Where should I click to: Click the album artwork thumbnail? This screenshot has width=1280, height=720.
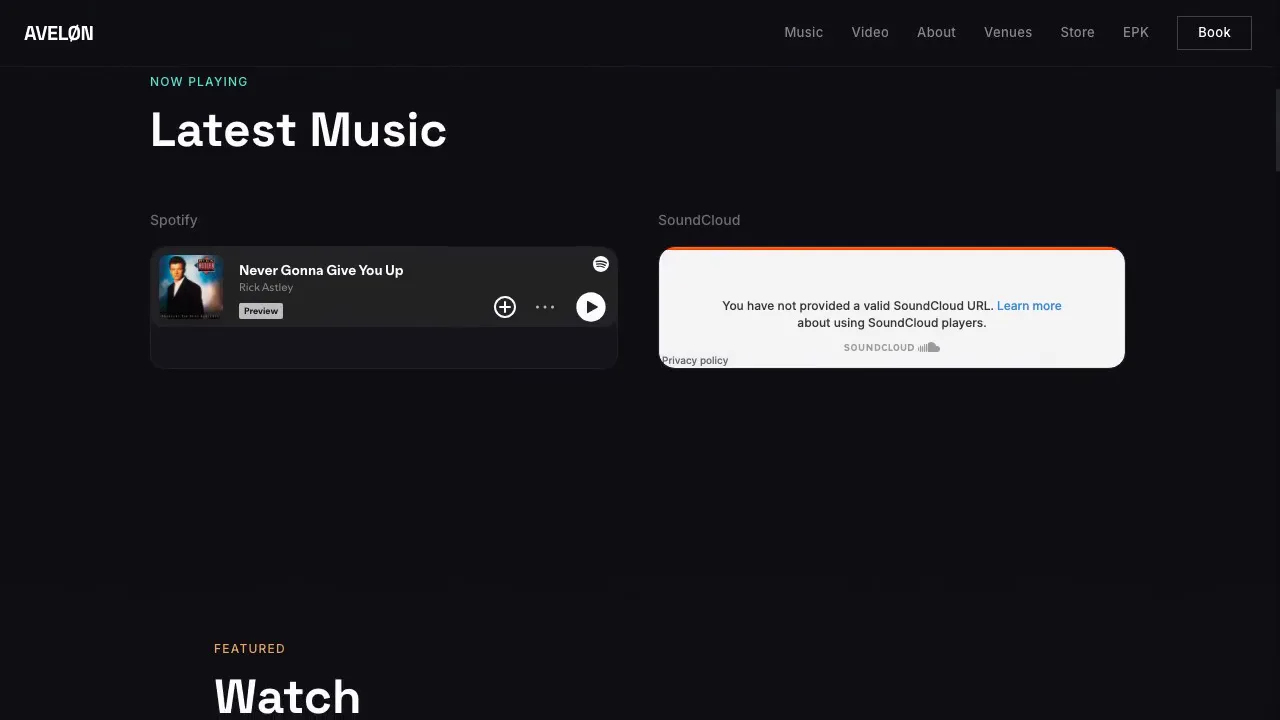[x=190, y=287]
